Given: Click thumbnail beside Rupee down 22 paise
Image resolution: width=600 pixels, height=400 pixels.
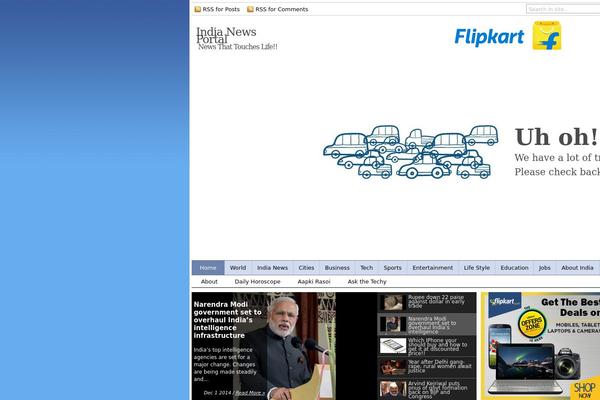Looking at the screenshot, I should coord(393,302).
